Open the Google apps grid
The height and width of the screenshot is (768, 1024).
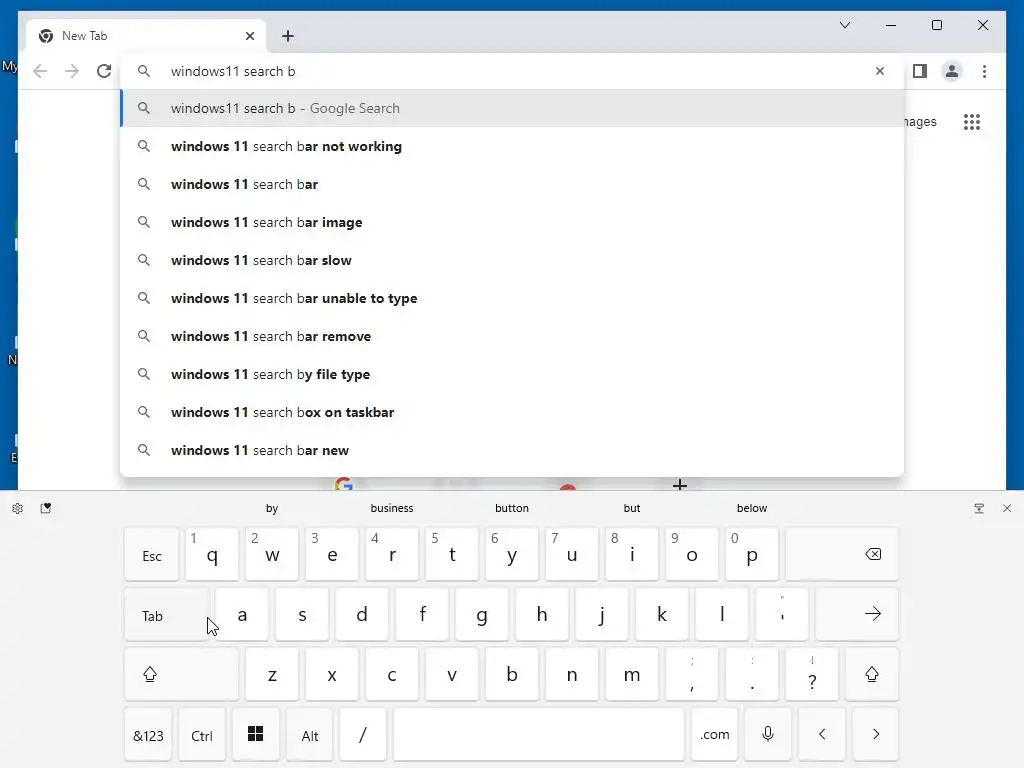click(972, 122)
